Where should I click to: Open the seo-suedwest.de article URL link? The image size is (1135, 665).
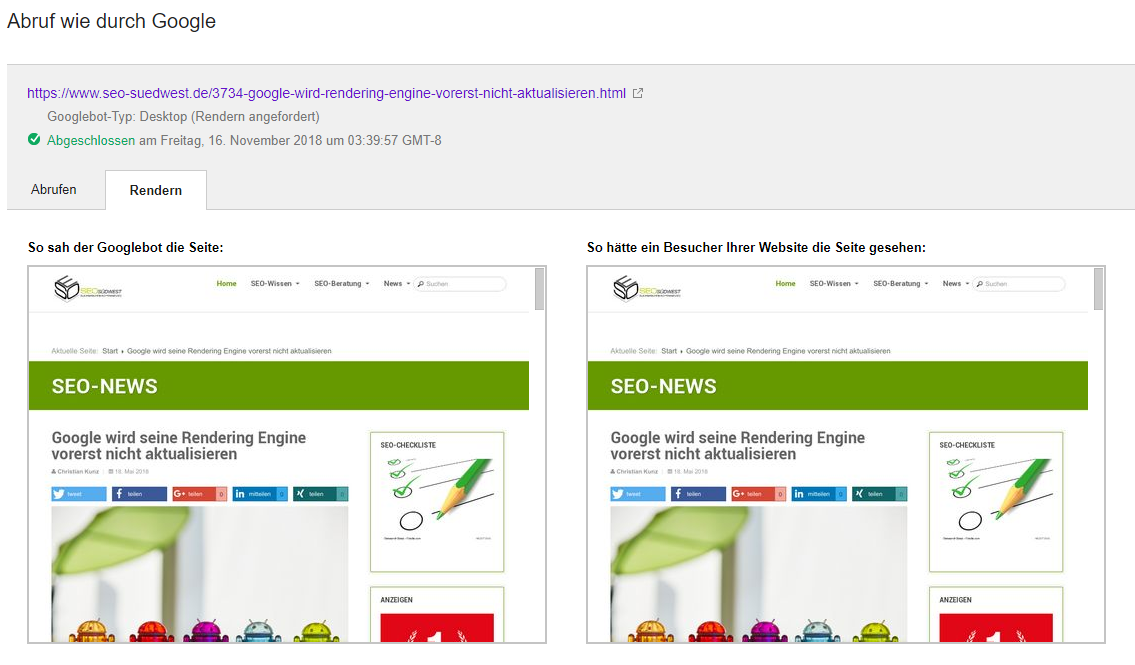click(326, 93)
